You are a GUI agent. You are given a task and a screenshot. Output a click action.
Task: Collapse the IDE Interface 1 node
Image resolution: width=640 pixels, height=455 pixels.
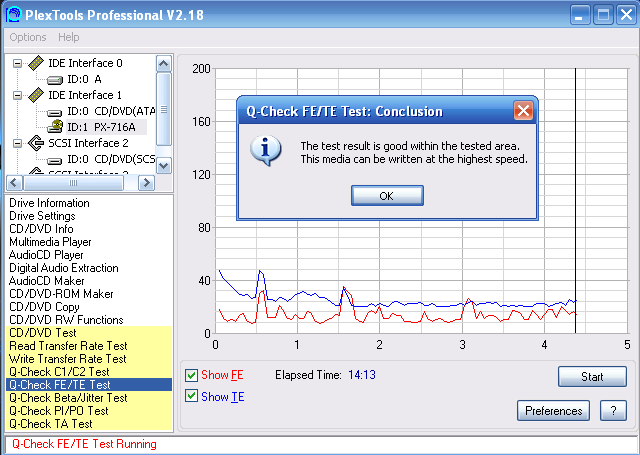click(17, 95)
